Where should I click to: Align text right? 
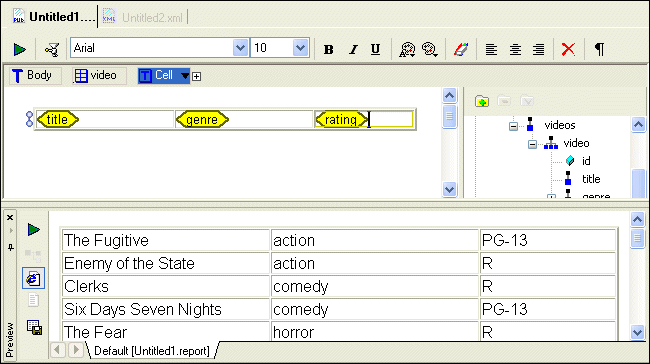pyautogui.click(x=538, y=49)
